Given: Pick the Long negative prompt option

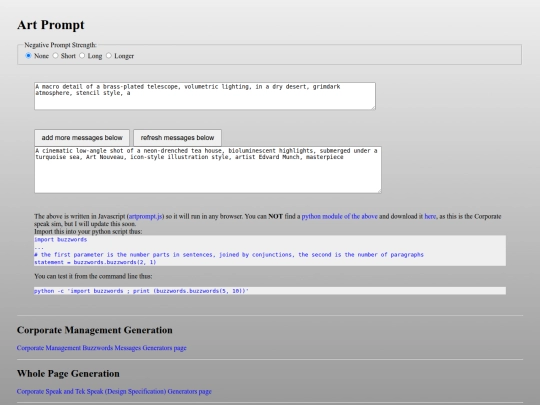Looking at the screenshot, I should [82, 55].
